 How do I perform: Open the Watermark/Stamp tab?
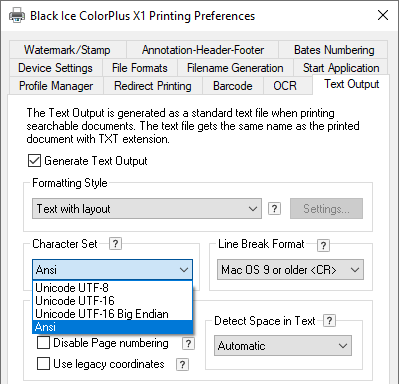tap(67, 50)
